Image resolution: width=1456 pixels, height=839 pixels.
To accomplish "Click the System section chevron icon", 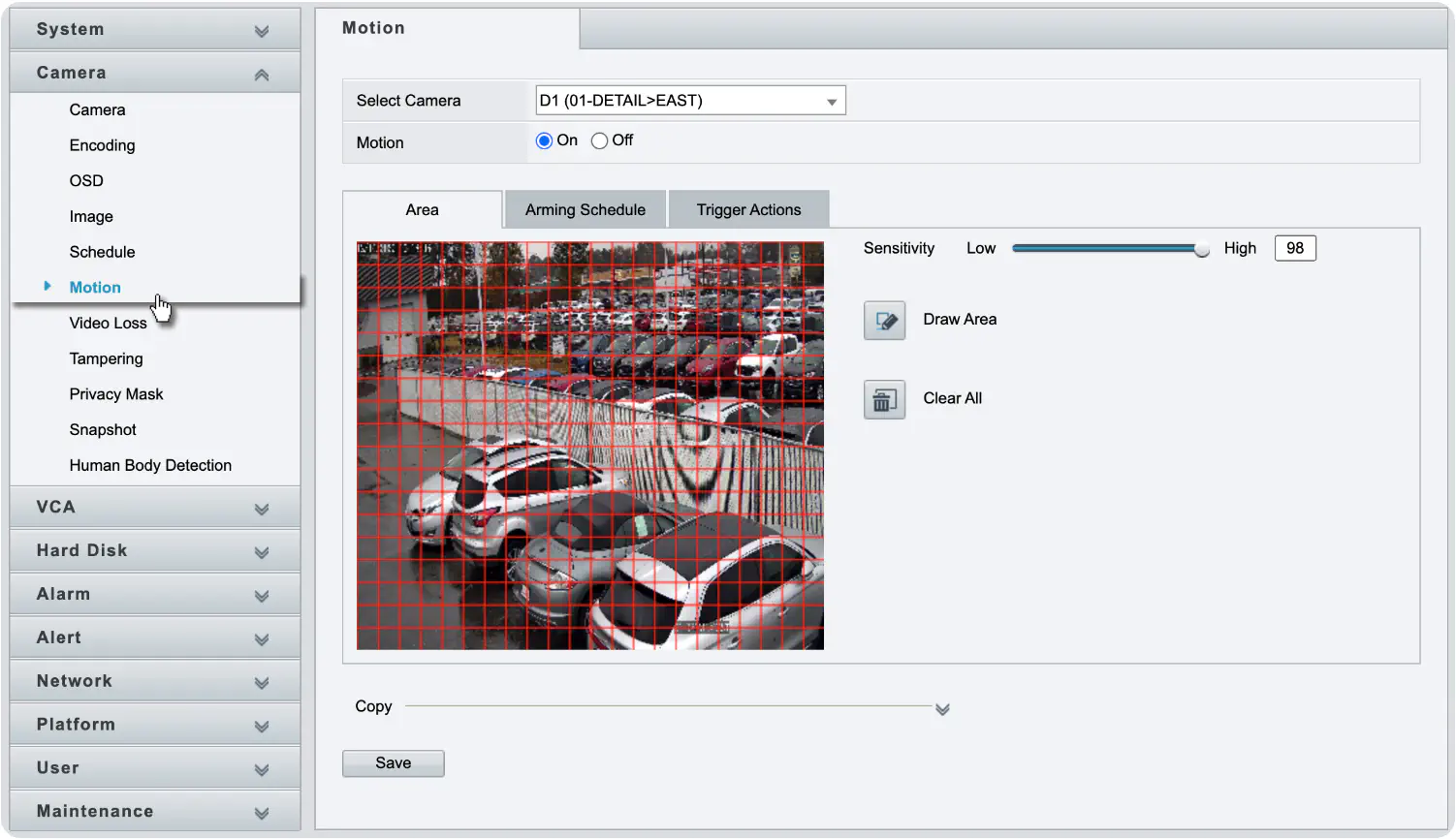I will pyautogui.click(x=262, y=31).
